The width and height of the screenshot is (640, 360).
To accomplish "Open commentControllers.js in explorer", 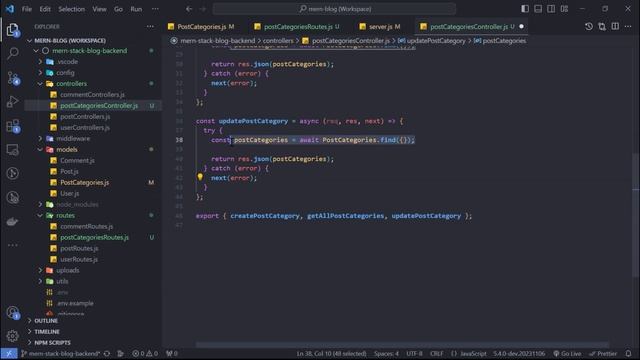I will (x=92, y=95).
